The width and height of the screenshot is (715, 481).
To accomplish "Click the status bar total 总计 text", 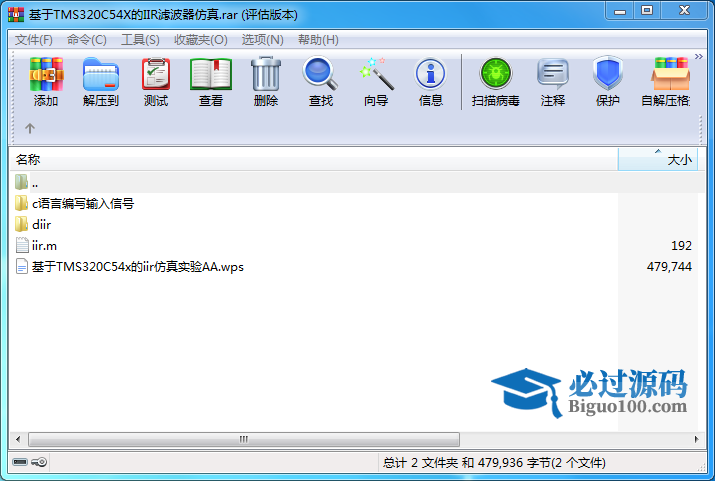I will pos(494,463).
